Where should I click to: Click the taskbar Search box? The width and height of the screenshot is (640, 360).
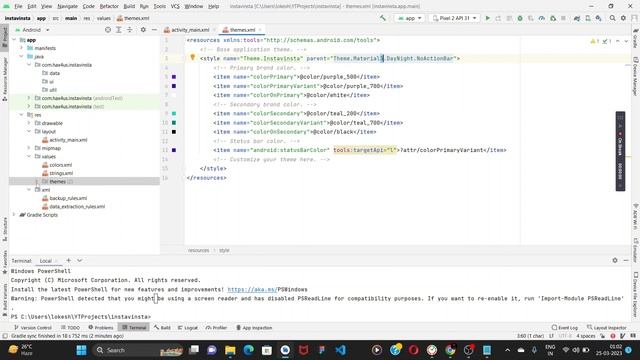pyautogui.click(x=139, y=350)
